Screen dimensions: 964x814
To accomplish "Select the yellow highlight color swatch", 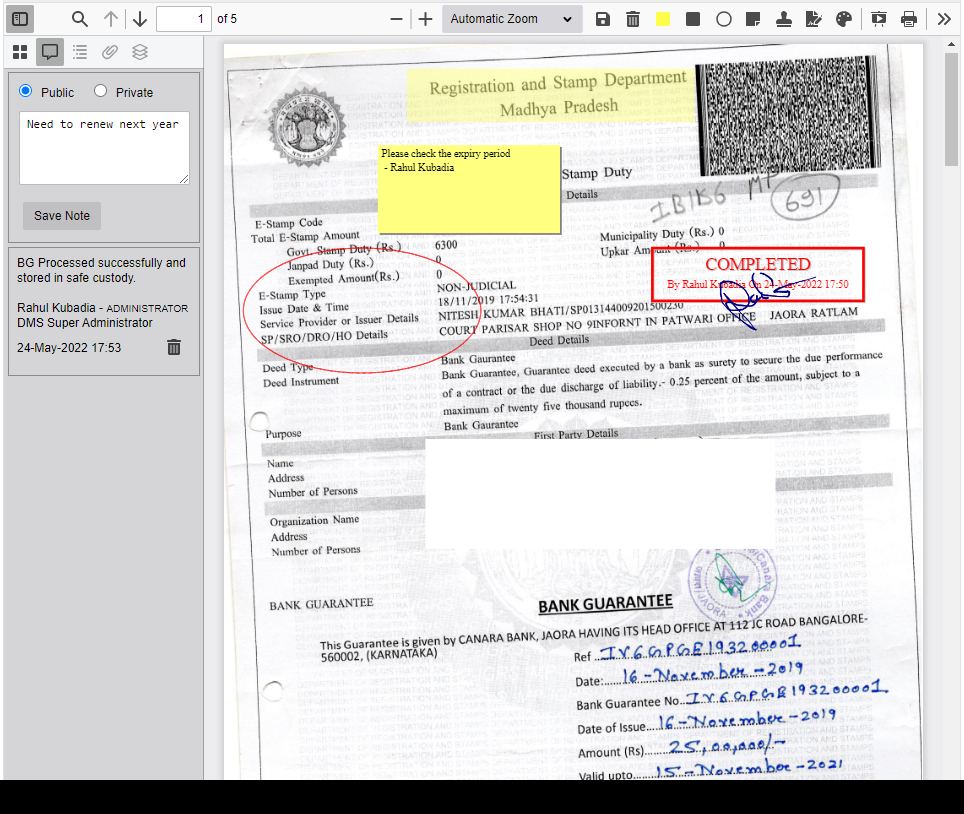I will [663, 18].
